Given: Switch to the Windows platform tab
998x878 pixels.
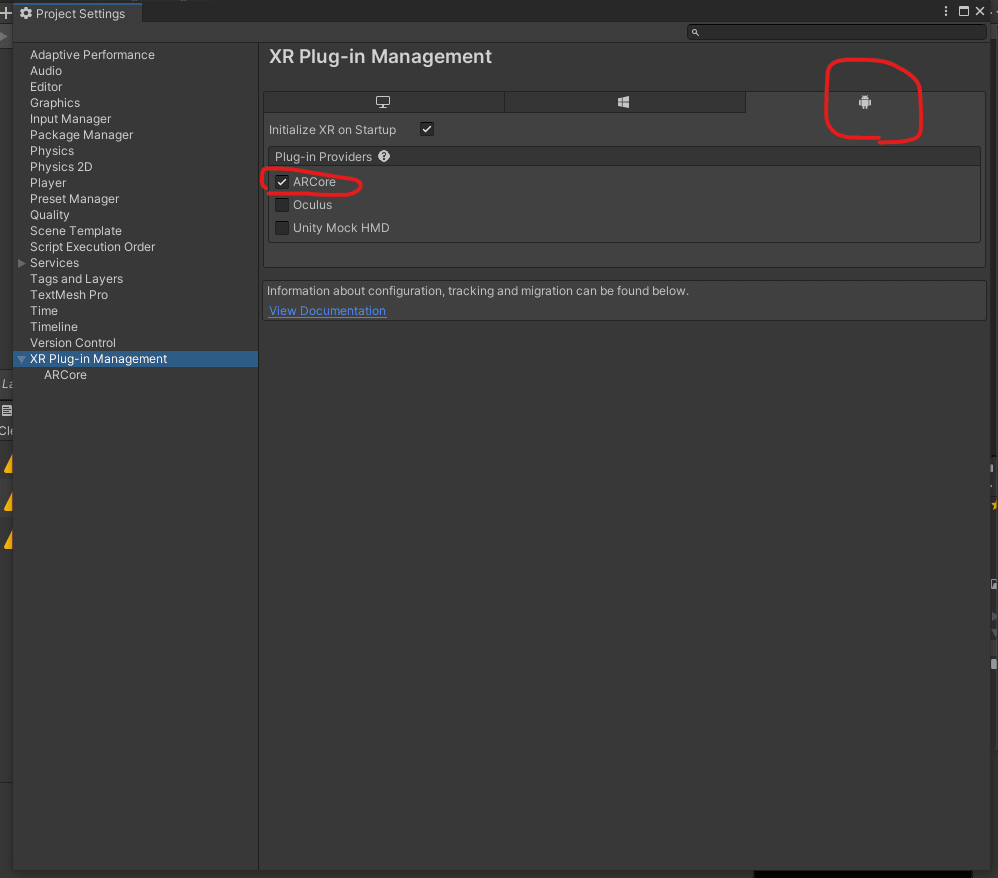Looking at the screenshot, I should (624, 102).
